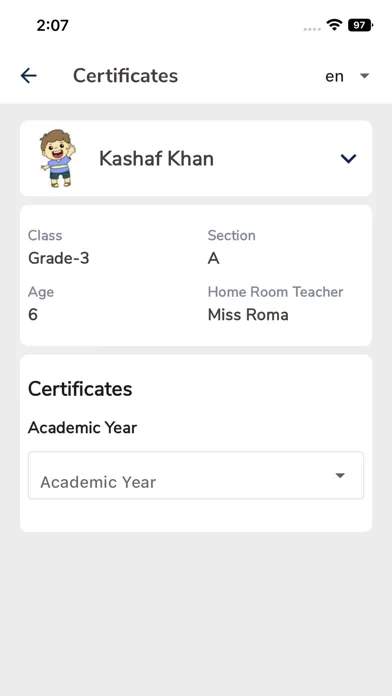This screenshot has height=696, width=392.
Task: Tap the cellular signal dots icon
Action: click(x=312, y=29)
